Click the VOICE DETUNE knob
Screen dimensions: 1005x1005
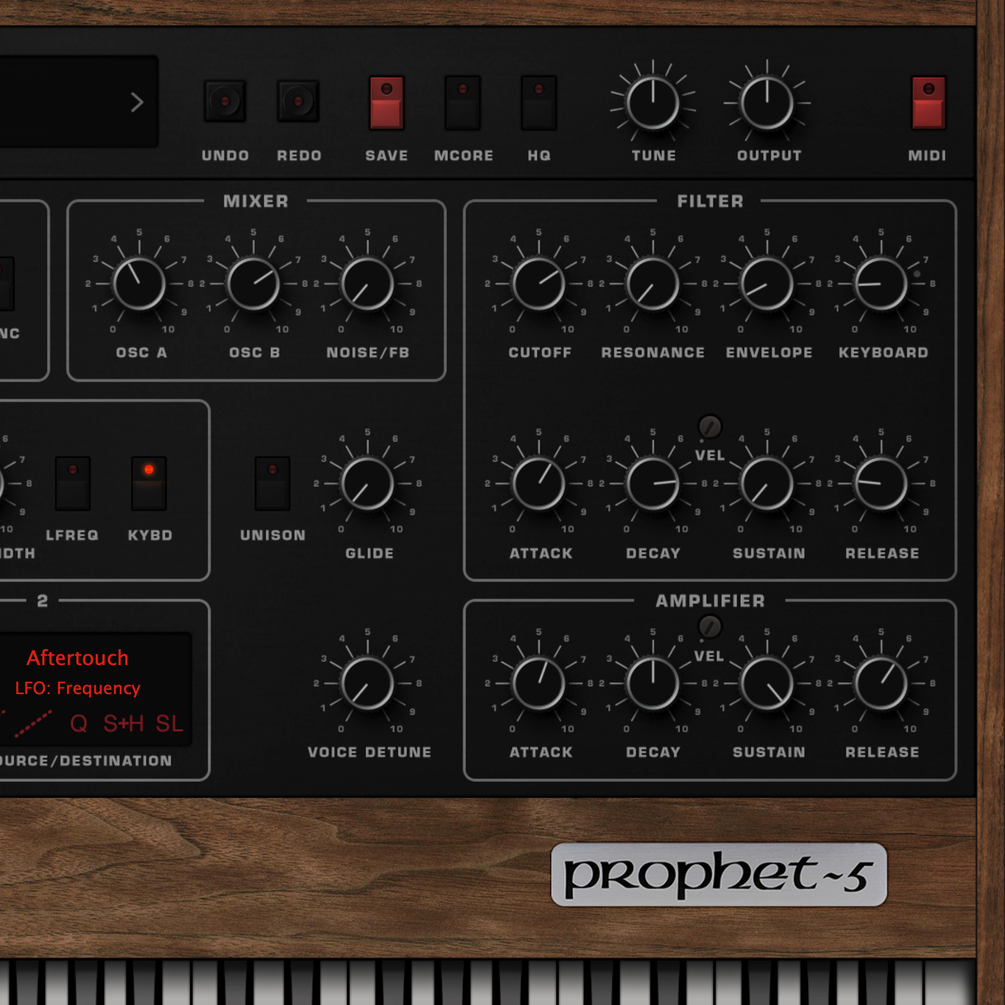coord(367,684)
